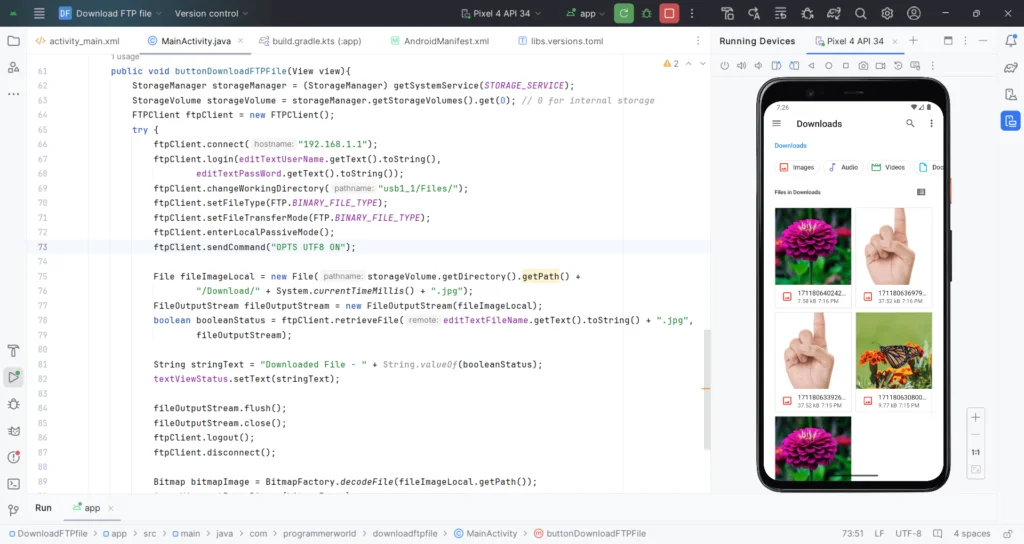
Task: Zoom in on the emulator display
Action: point(975,417)
